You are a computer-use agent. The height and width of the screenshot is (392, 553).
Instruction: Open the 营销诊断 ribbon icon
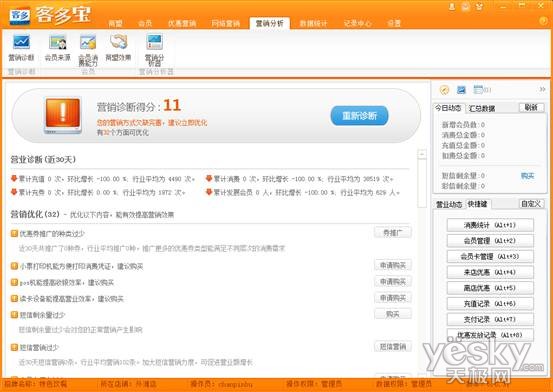21,48
